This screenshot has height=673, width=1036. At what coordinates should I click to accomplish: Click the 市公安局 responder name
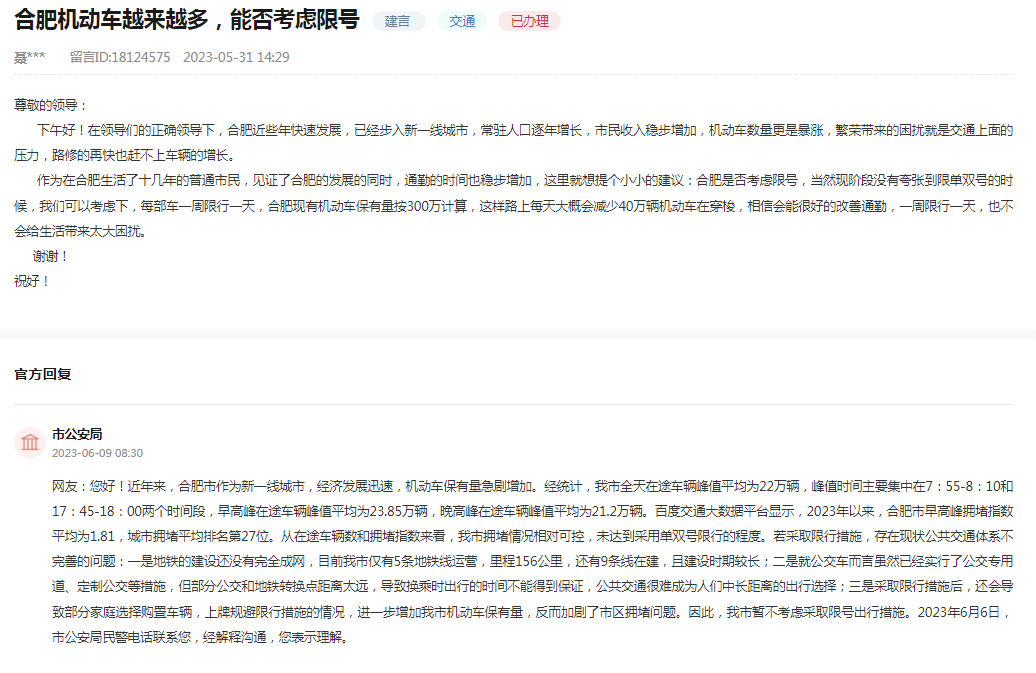click(x=77, y=434)
